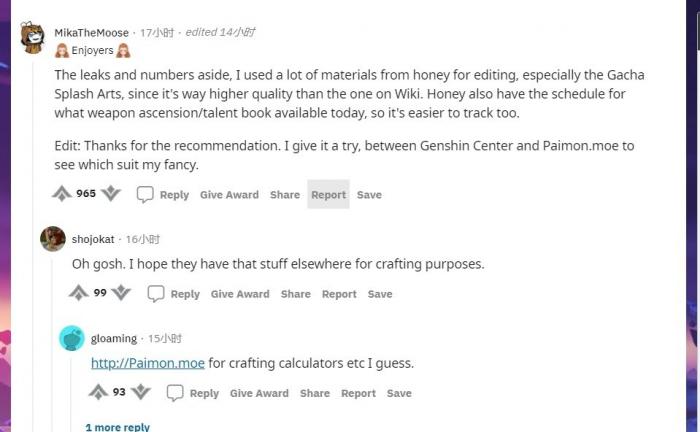
Task: Reply to shojokat's comment
Action: tap(174, 294)
